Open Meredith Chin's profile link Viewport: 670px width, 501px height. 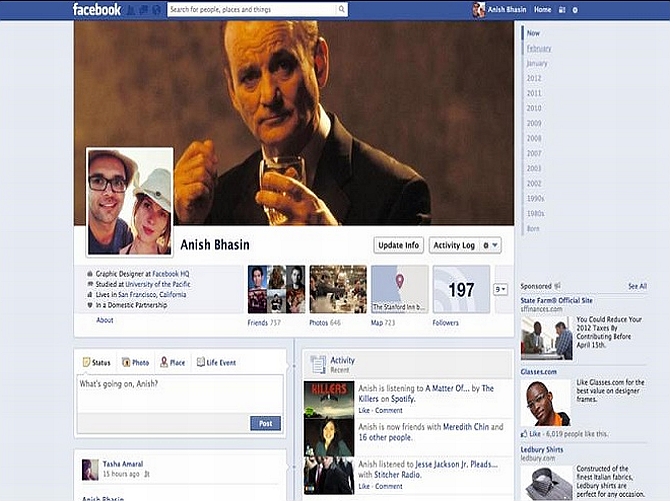(x=466, y=427)
